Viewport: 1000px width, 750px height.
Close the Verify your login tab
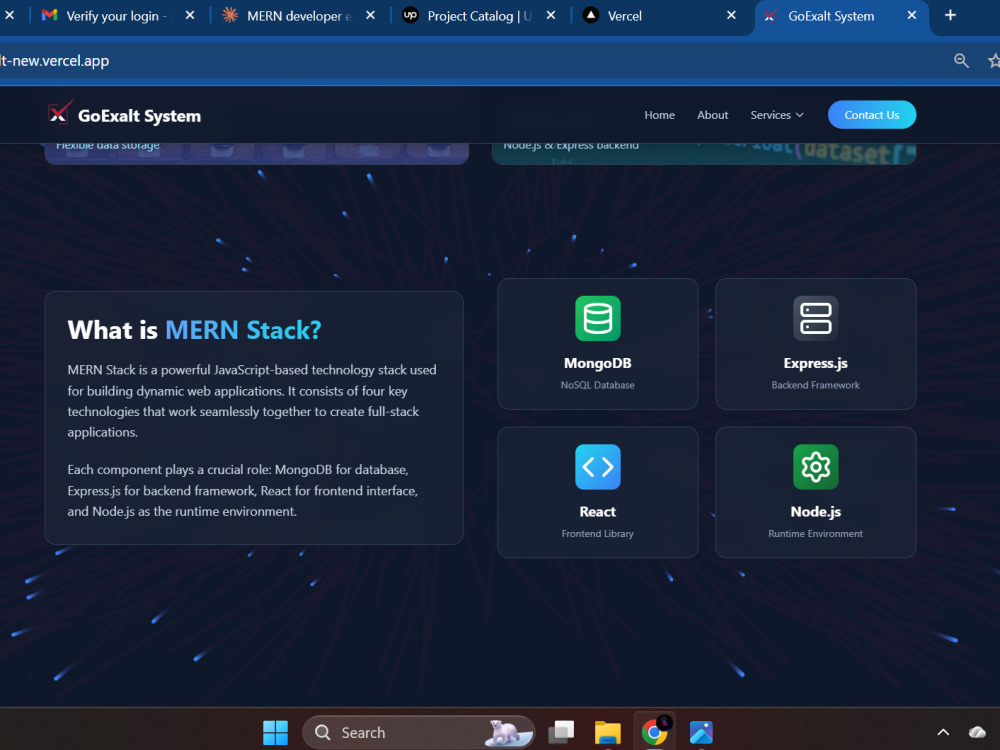(x=189, y=15)
